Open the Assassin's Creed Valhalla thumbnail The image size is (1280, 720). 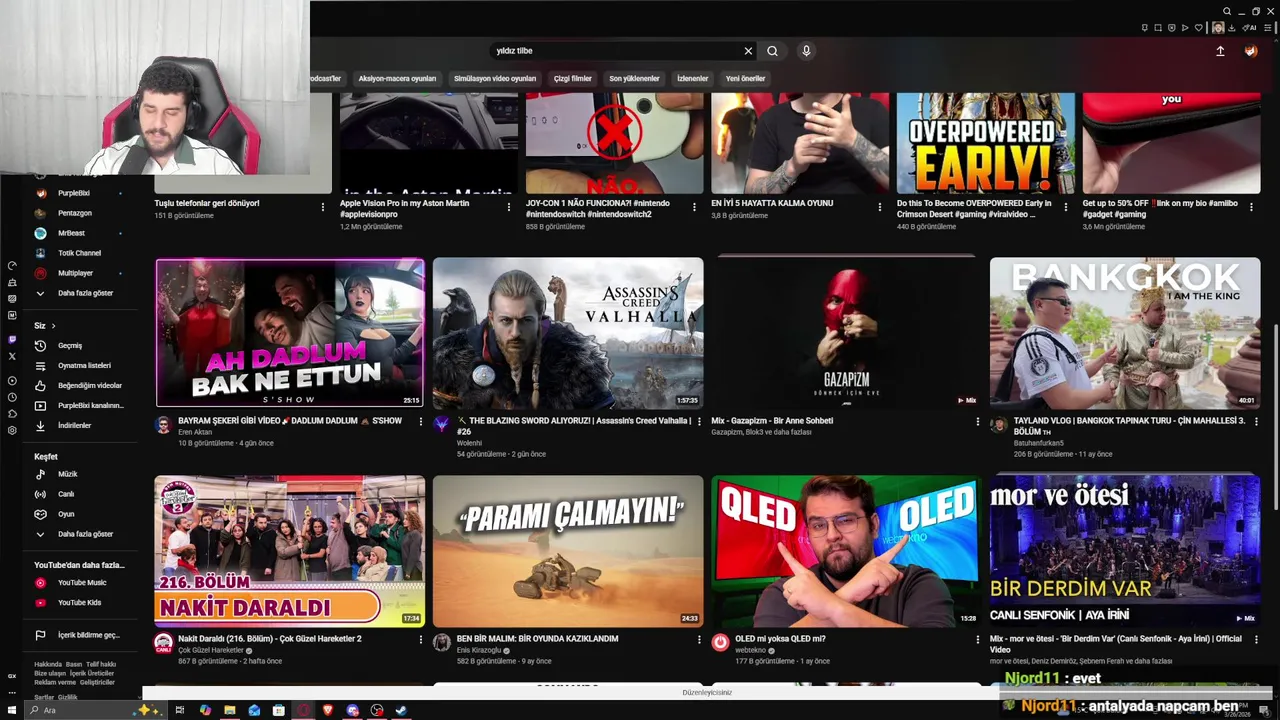click(568, 332)
